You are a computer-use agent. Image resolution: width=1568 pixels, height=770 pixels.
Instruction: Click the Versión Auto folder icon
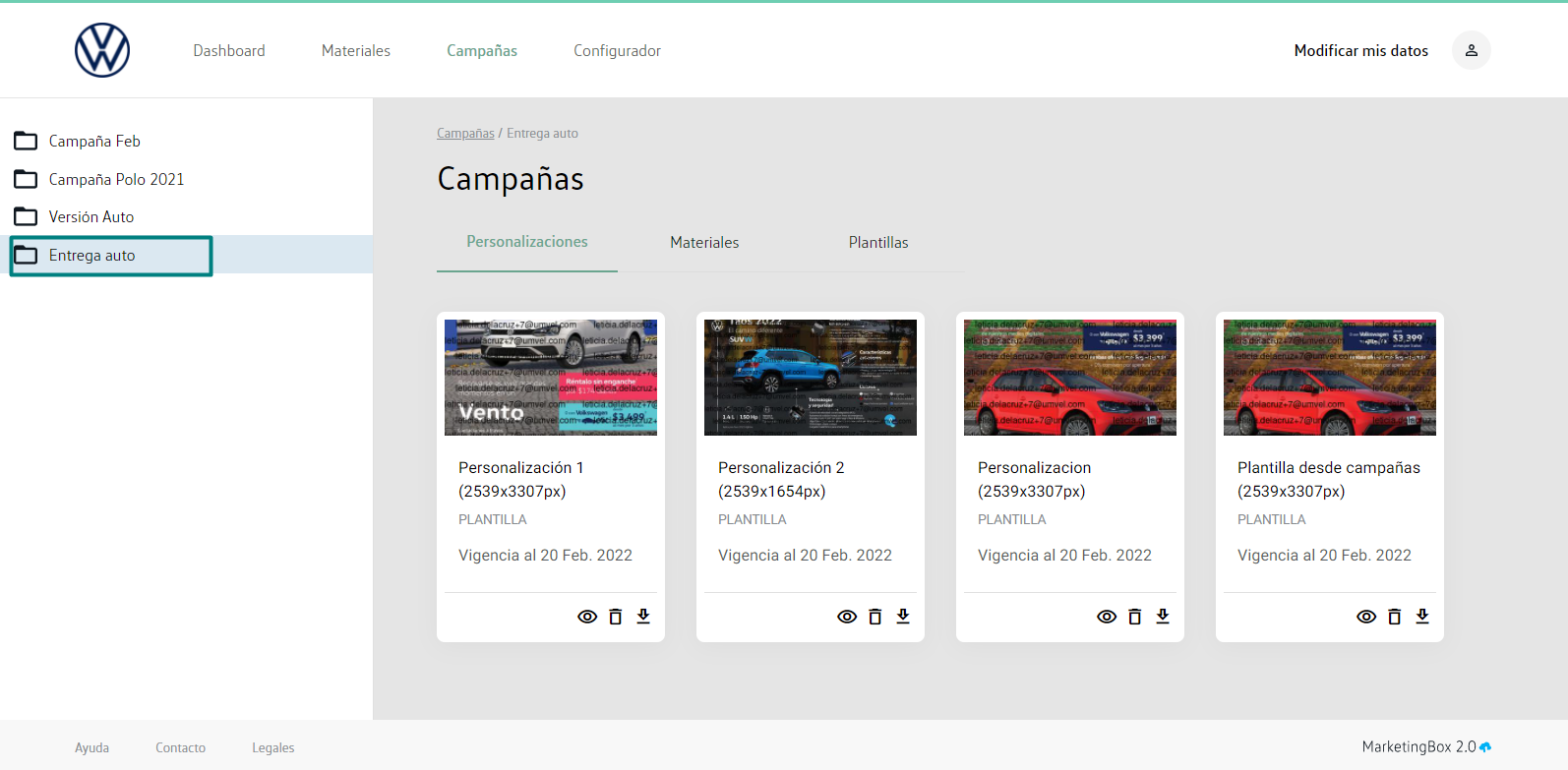click(26, 216)
